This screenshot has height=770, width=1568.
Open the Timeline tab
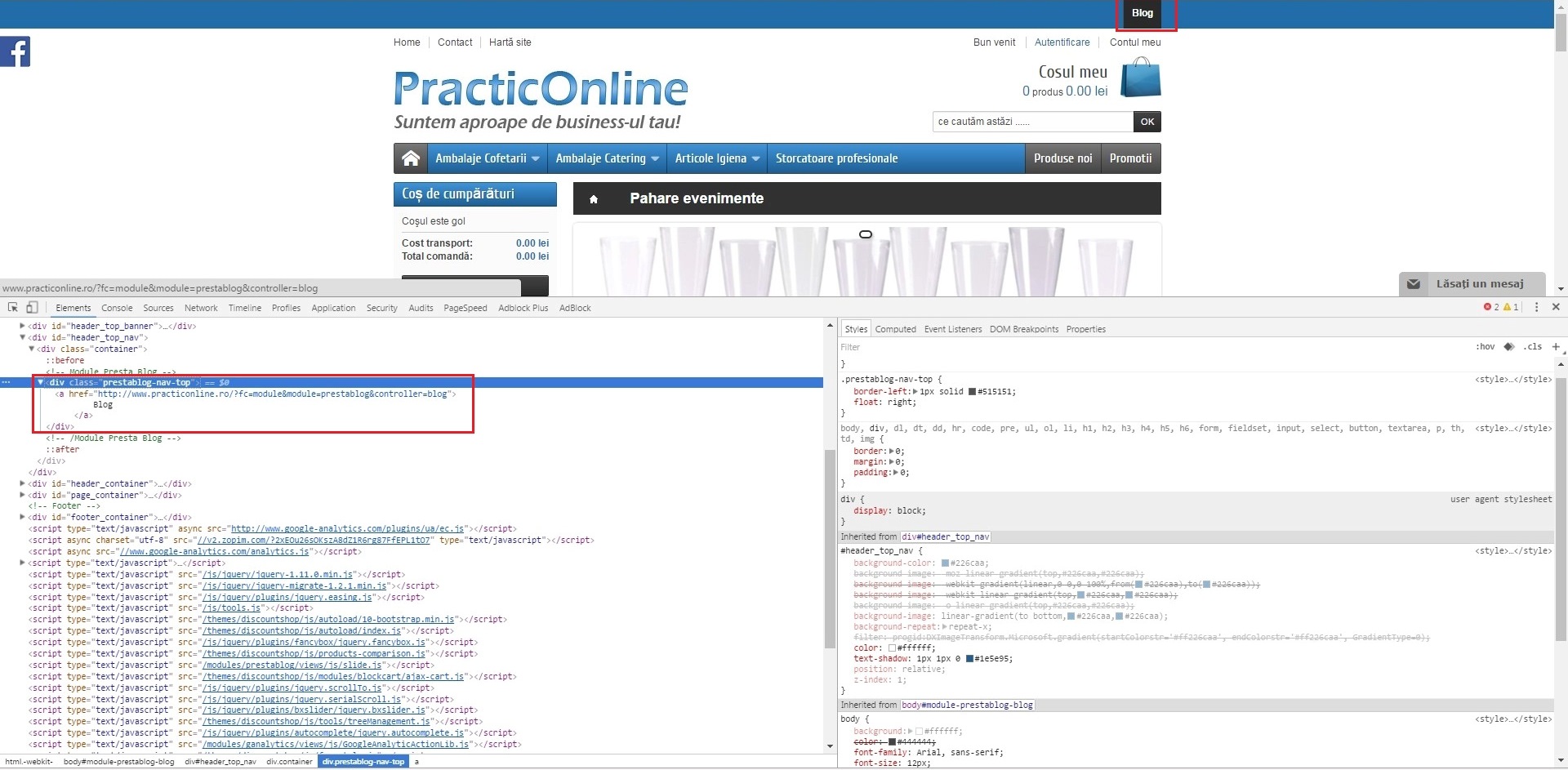click(x=245, y=308)
